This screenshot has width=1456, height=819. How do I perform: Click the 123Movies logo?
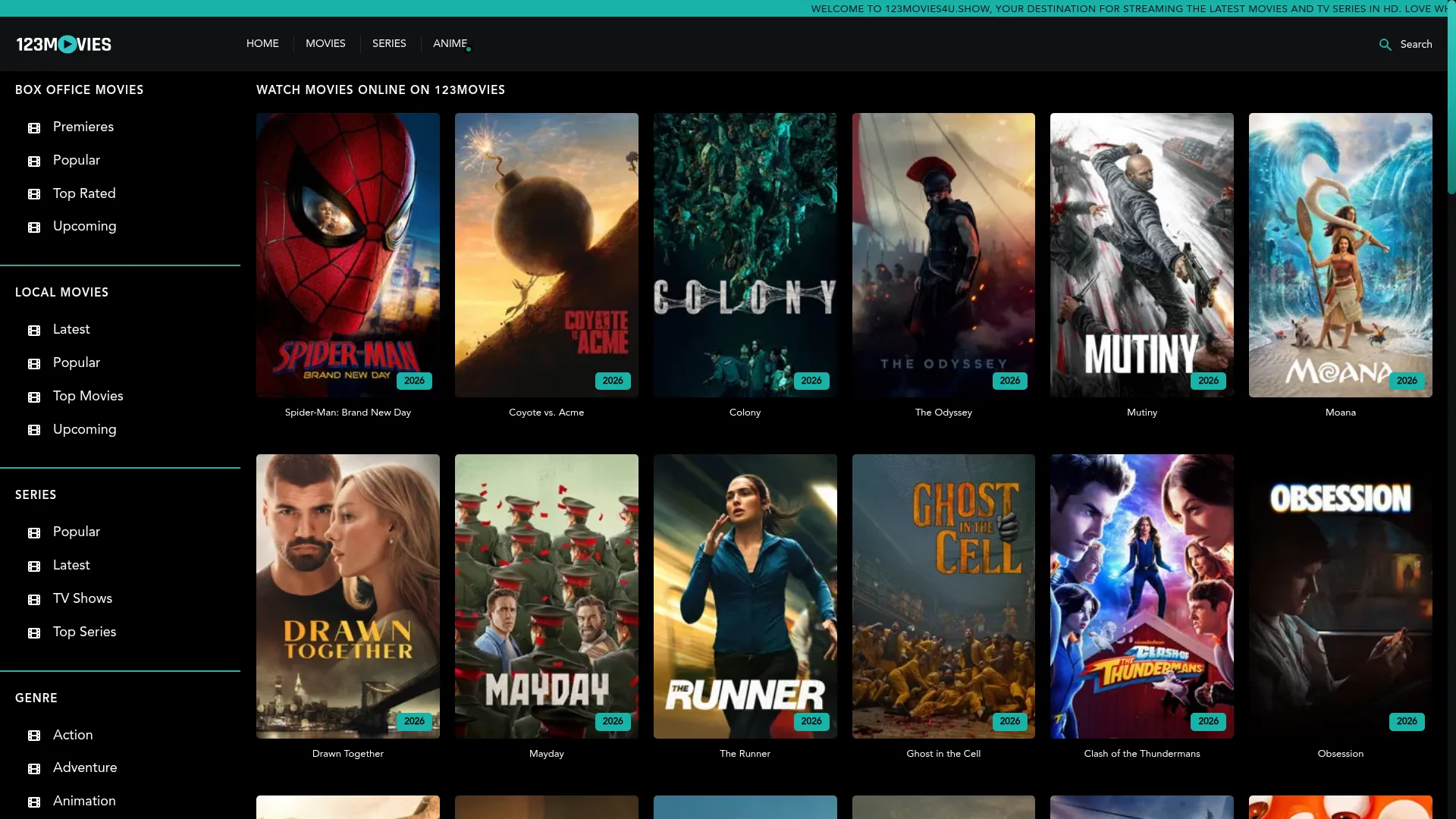point(64,44)
